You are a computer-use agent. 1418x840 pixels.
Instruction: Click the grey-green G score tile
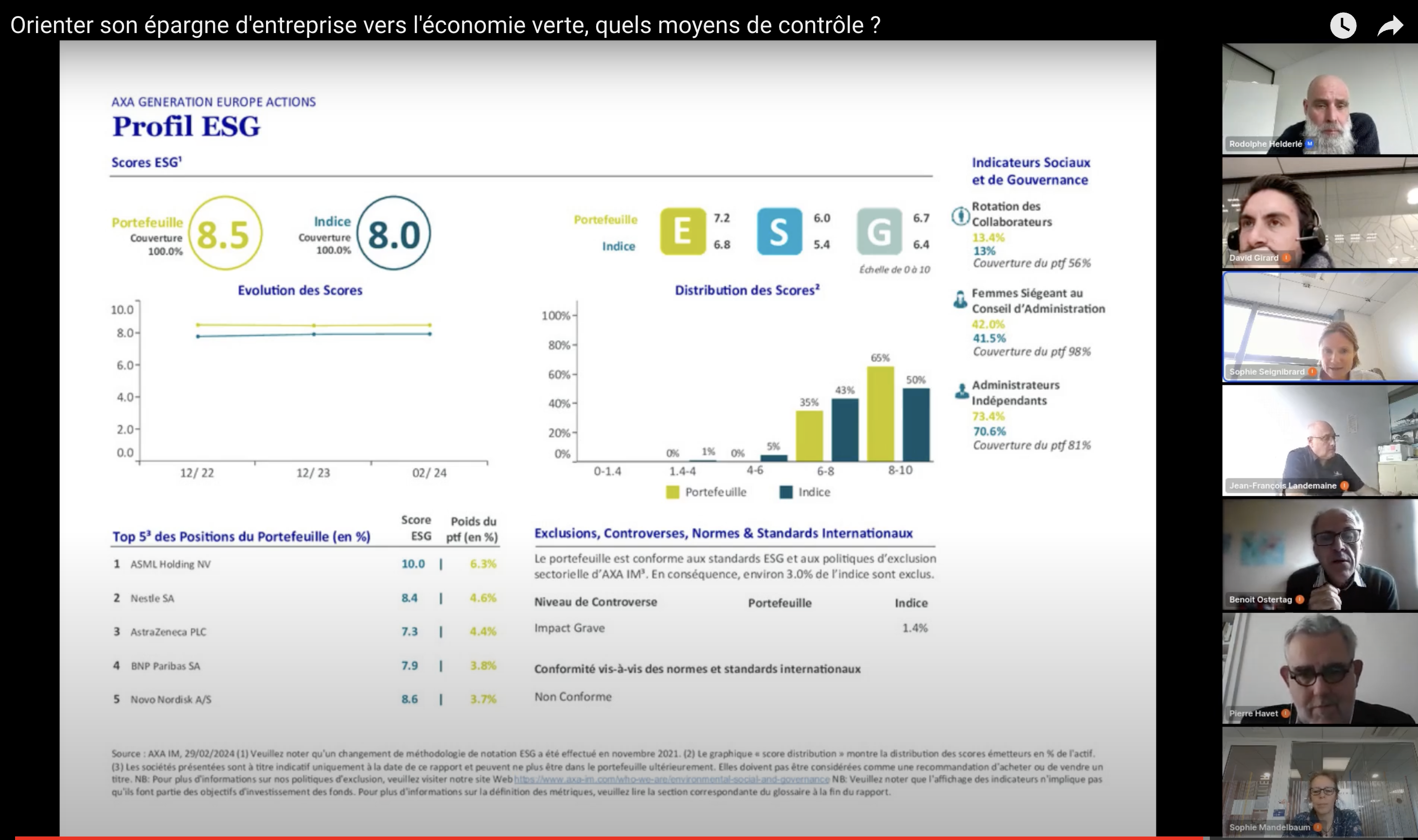point(879,231)
